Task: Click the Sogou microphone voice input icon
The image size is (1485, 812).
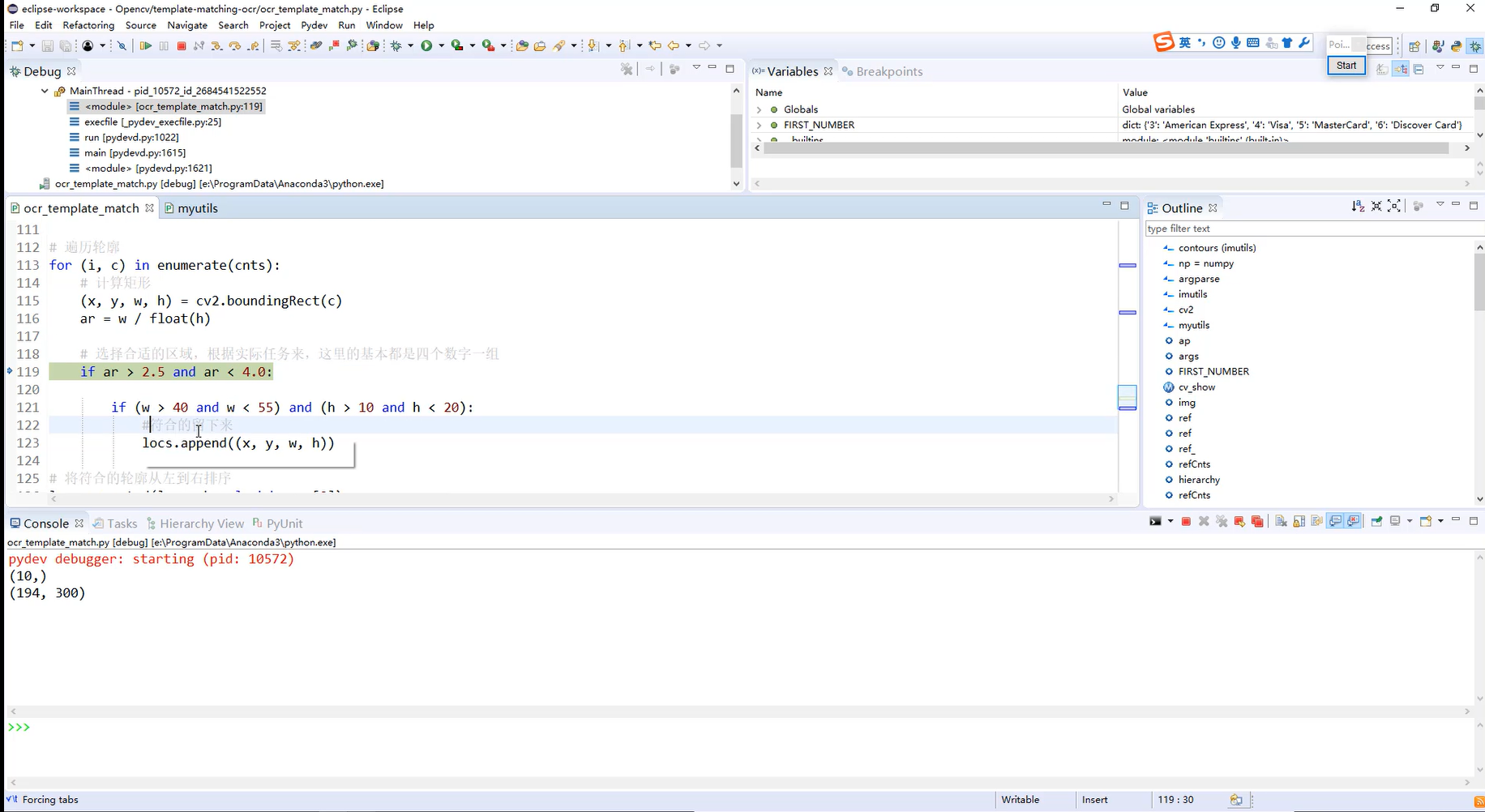Action: coord(1235,43)
